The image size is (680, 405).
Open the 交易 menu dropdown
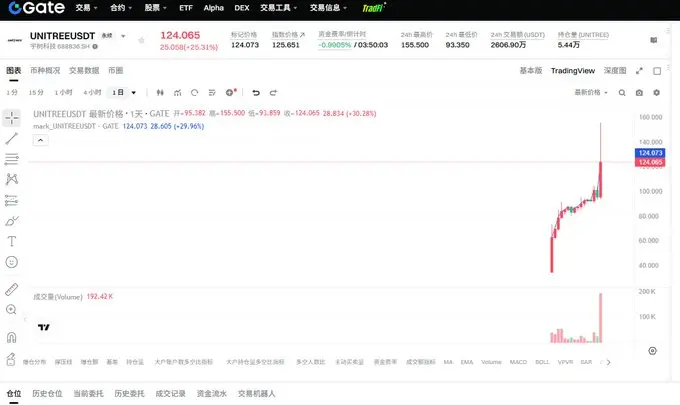(86, 7)
